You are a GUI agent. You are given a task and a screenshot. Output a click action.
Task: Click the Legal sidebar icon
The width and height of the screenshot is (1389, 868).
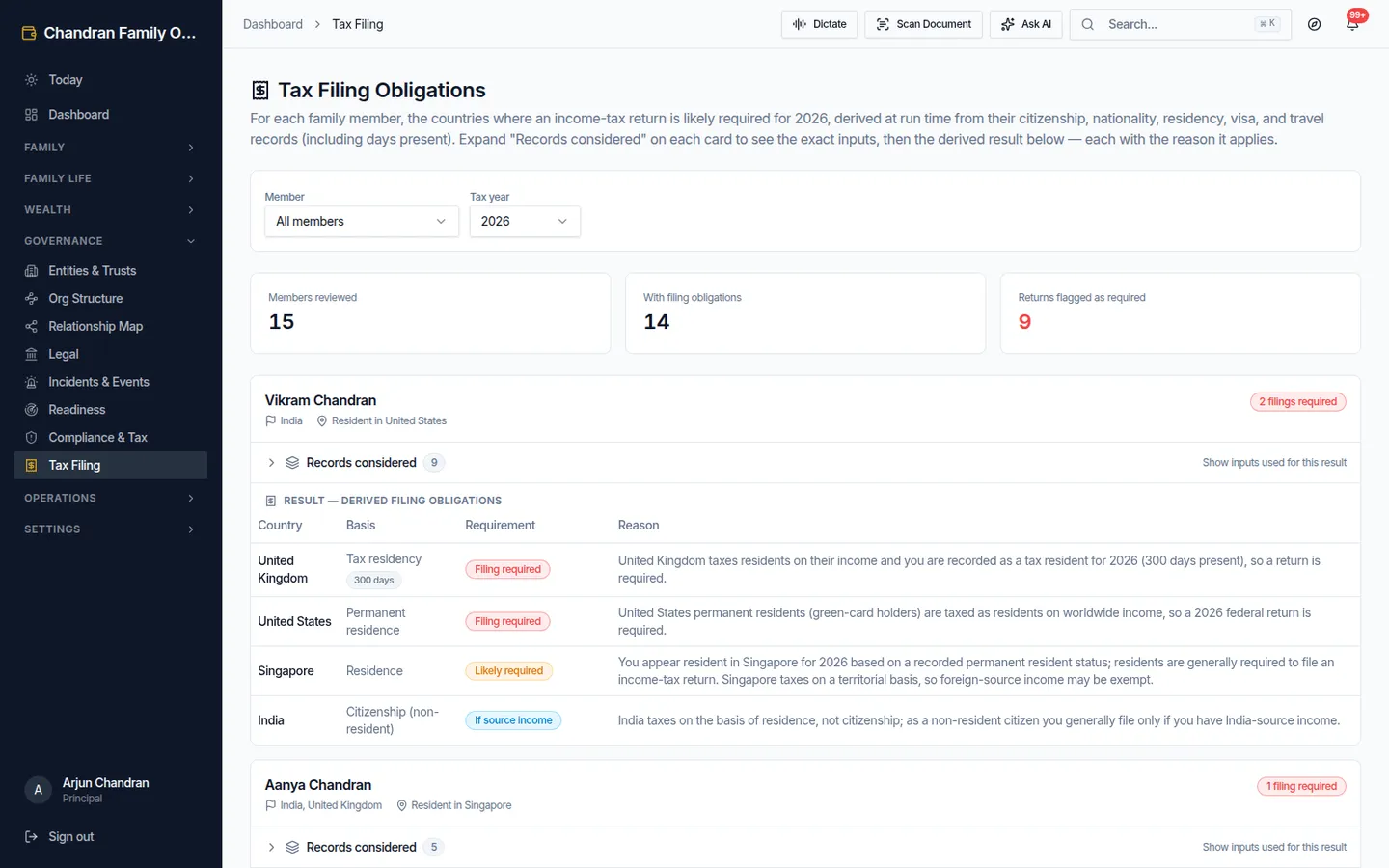(x=31, y=355)
